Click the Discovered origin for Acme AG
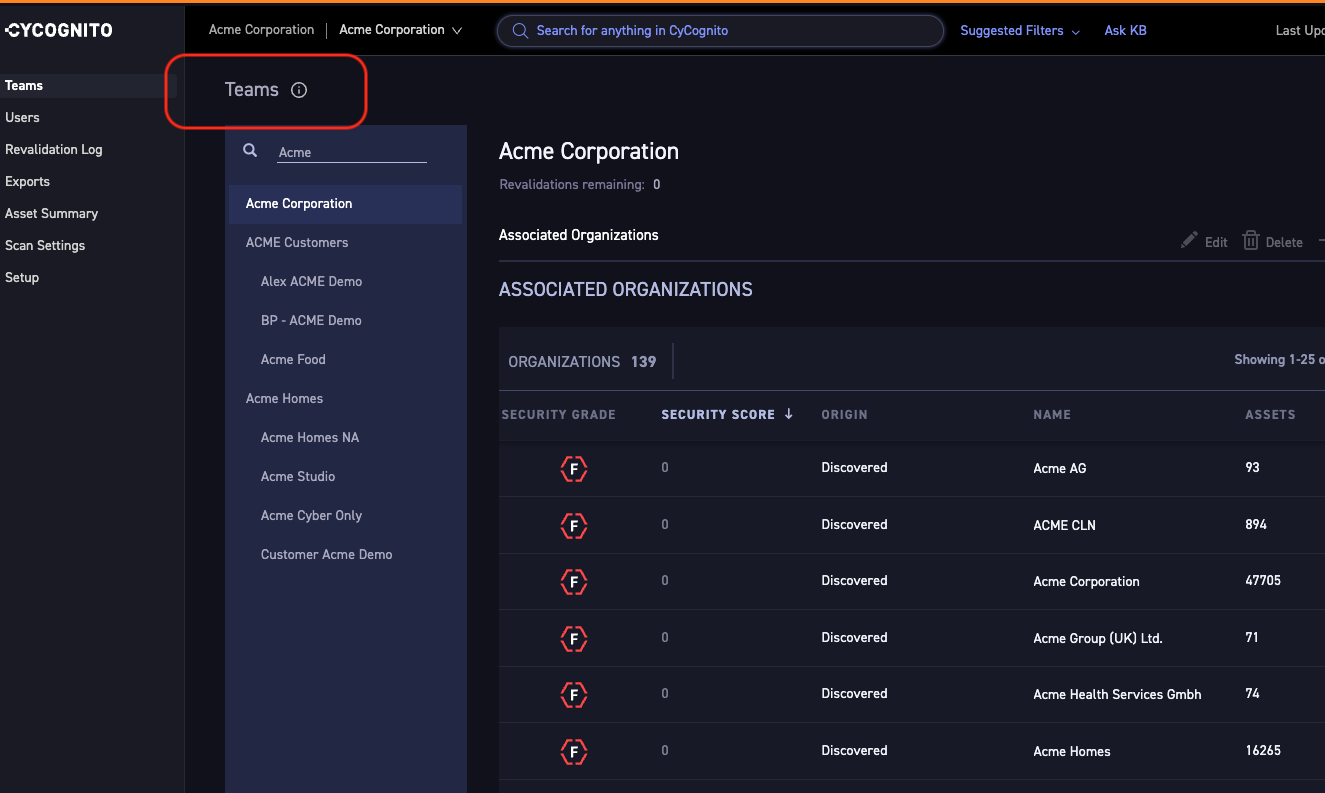This screenshot has height=793, width=1325. pyautogui.click(x=854, y=468)
